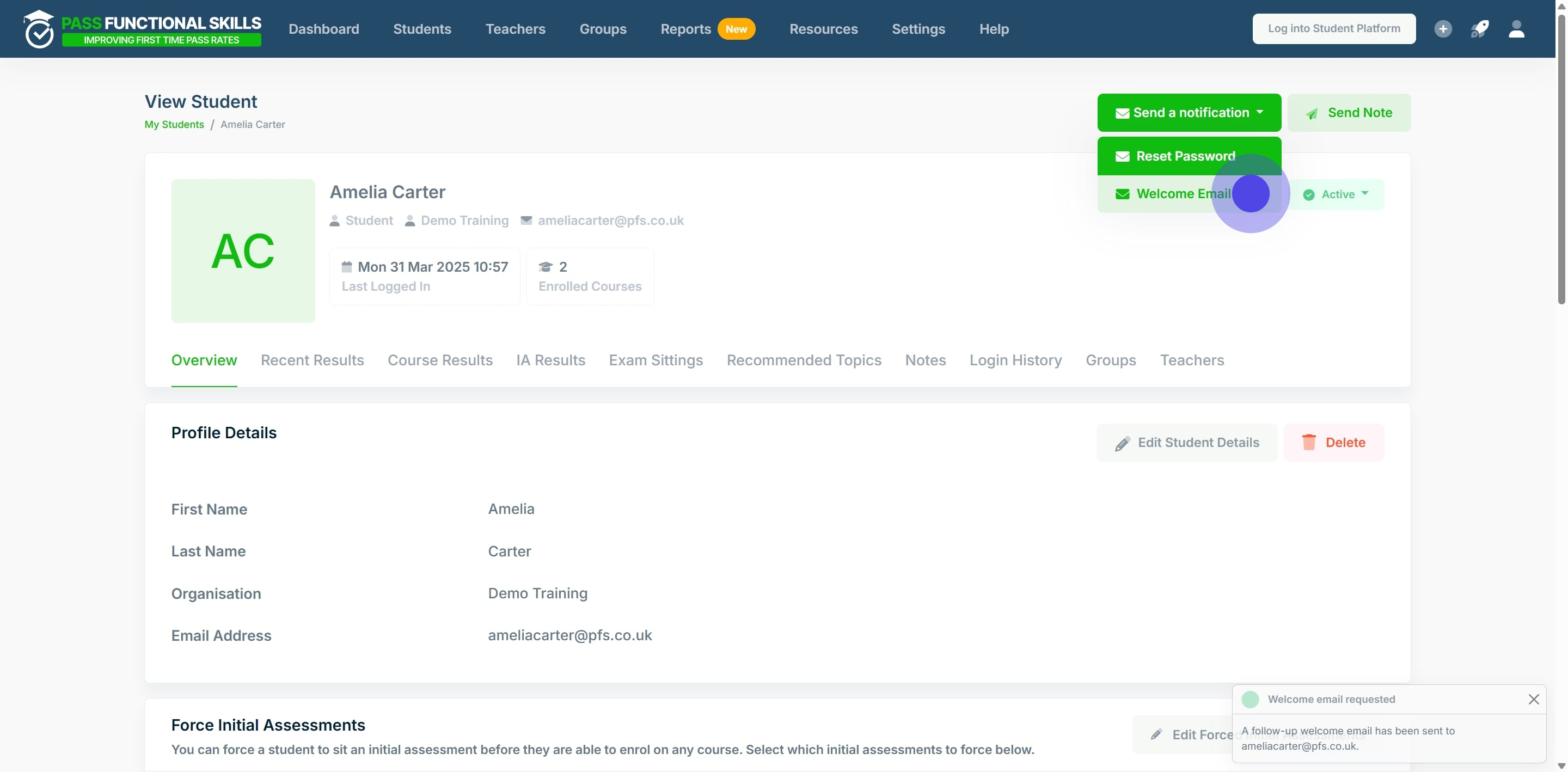Click Edit Student Details button
The width and height of the screenshot is (1568, 772).
coord(1186,442)
